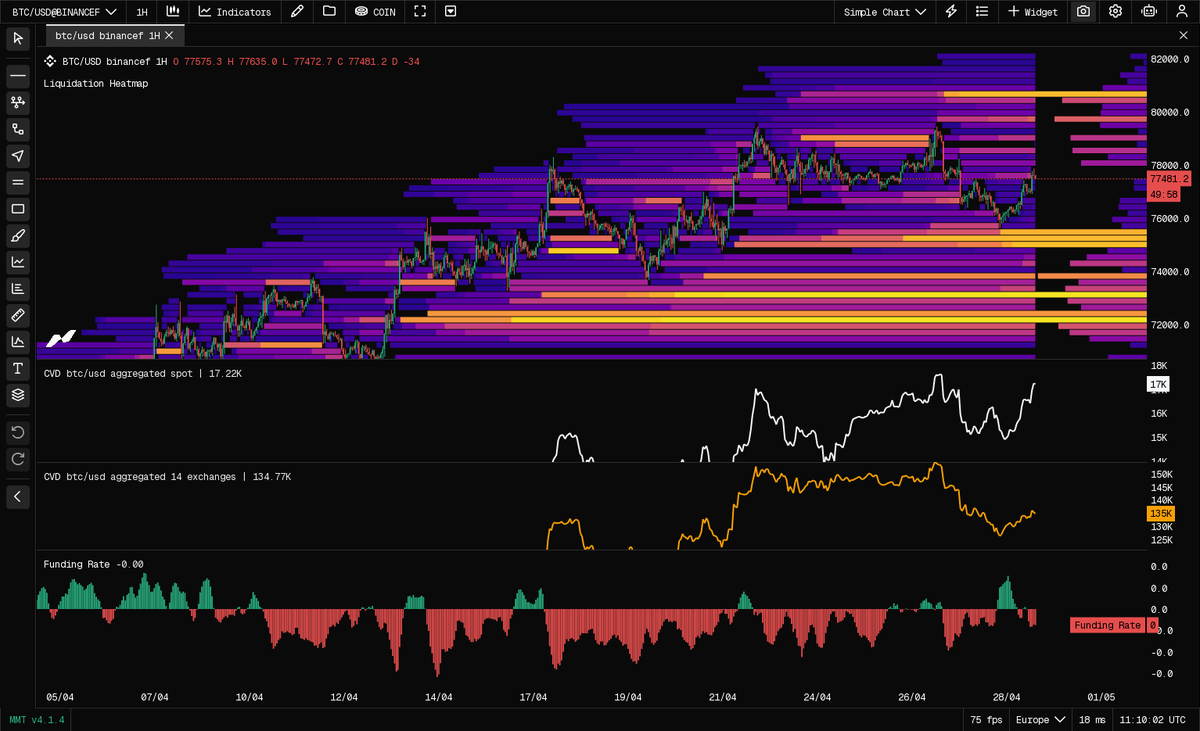
Task: Select the volume profile bars tool
Action: pyautogui.click(x=17, y=288)
